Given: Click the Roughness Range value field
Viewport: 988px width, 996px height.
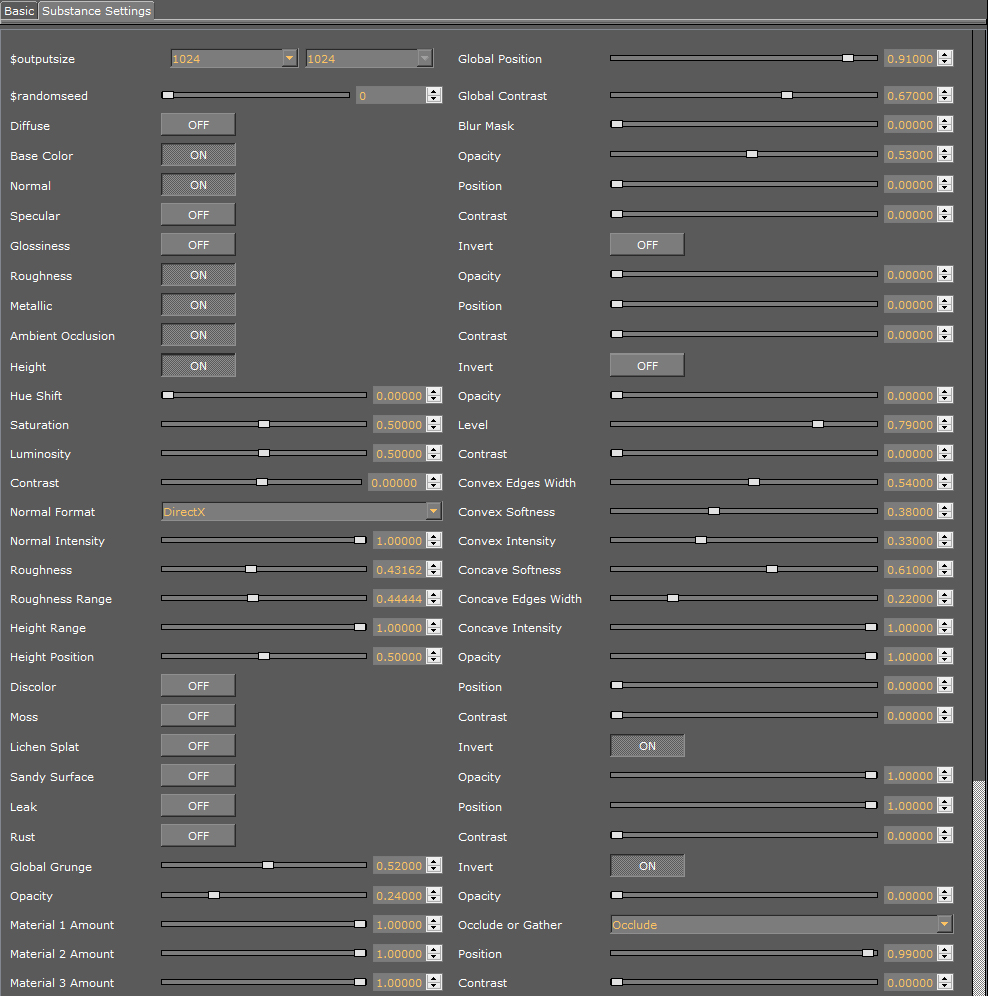Looking at the screenshot, I should point(398,599).
